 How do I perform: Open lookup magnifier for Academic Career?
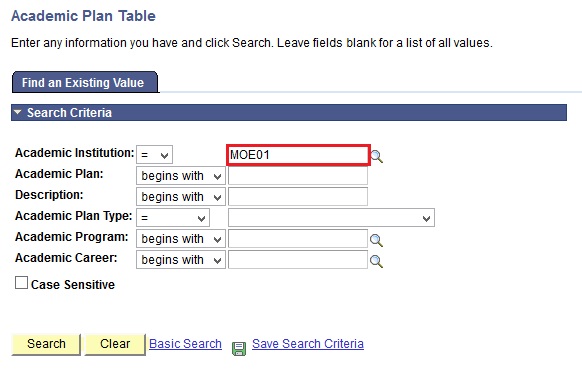pyautogui.click(x=376, y=261)
